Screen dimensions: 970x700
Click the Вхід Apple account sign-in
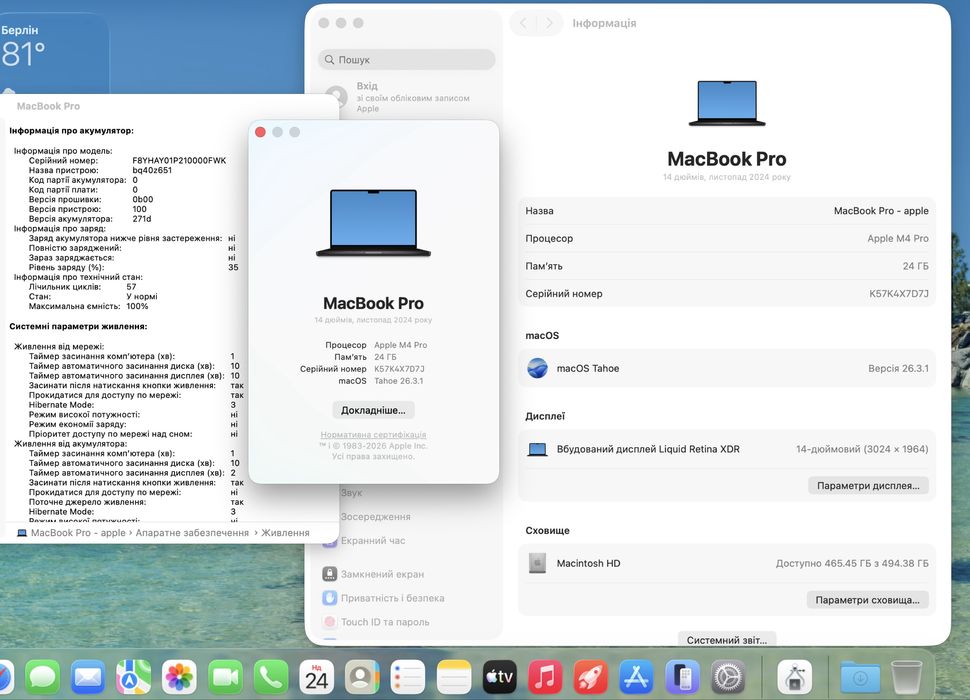pyautogui.click(x=407, y=97)
